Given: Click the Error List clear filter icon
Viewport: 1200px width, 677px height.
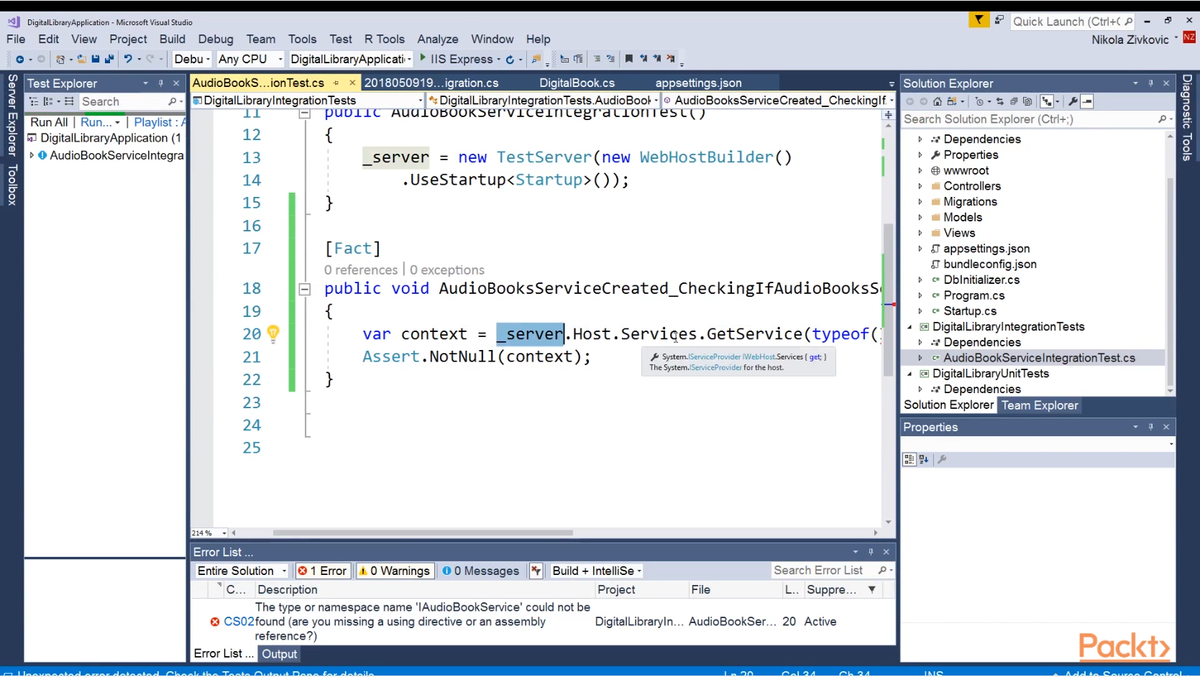Looking at the screenshot, I should tap(536, 571).
